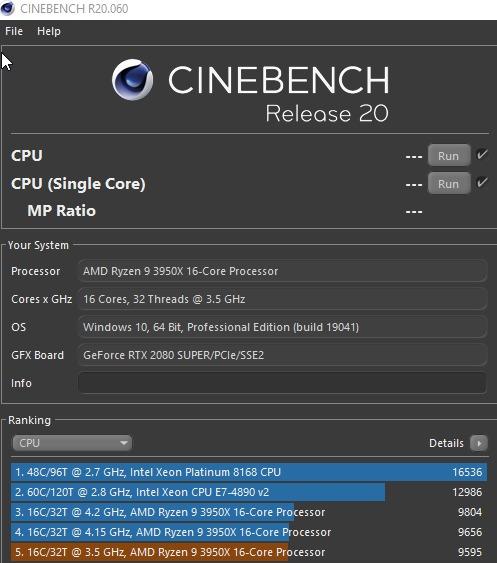The width and height of the screenshot is (497, 563).
Task: Toggle the CPU Single Core checkbox
Action: coord(482,183)
